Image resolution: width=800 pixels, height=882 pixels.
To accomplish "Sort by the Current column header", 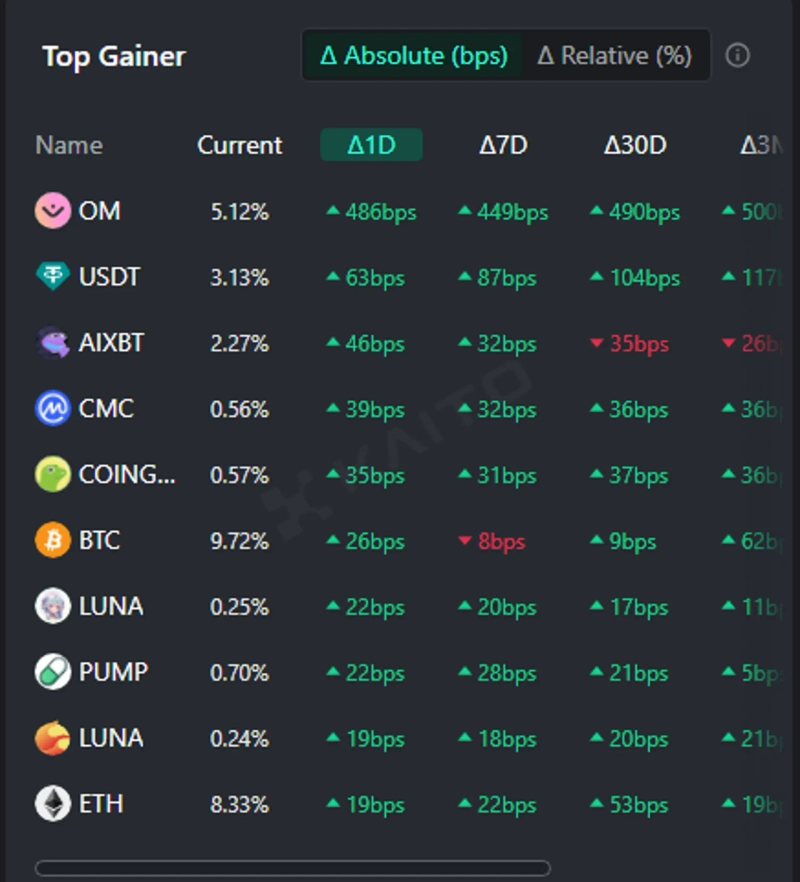I will [240, 145].
